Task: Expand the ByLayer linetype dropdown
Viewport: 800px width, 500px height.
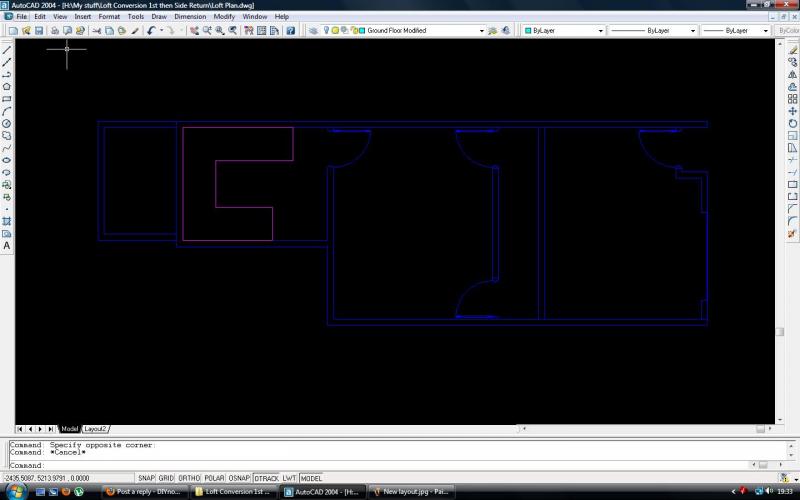Action: (x=653, y=31)
